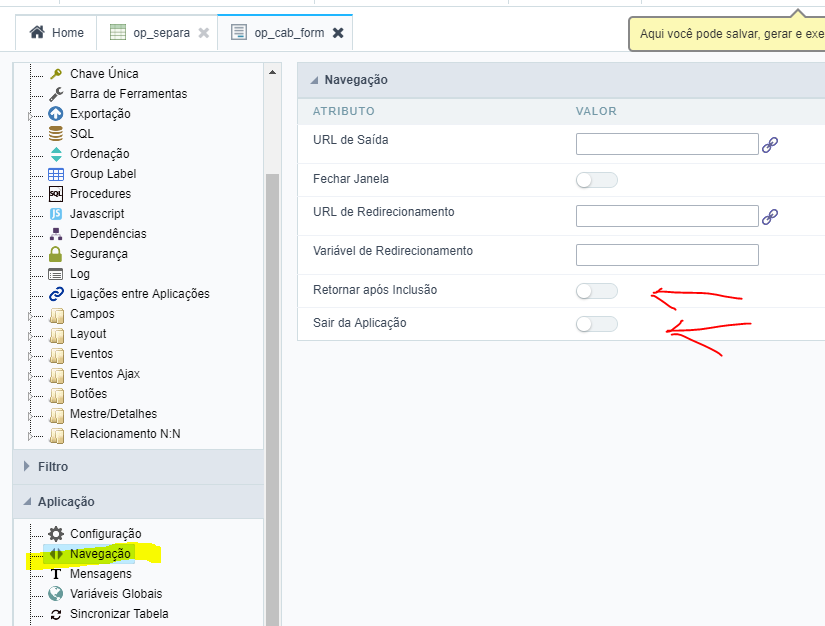825x626 pixels.
Task: Switch to the op_separa tab
Action: 160,33
